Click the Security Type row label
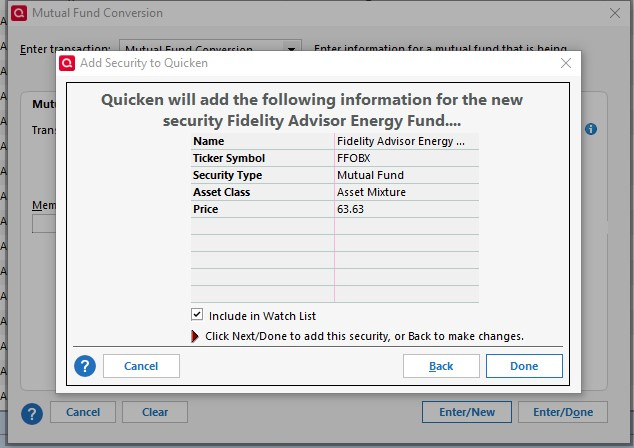Viewport: 634px width, 448px height. pyautogui.click(x=227, y=175)
